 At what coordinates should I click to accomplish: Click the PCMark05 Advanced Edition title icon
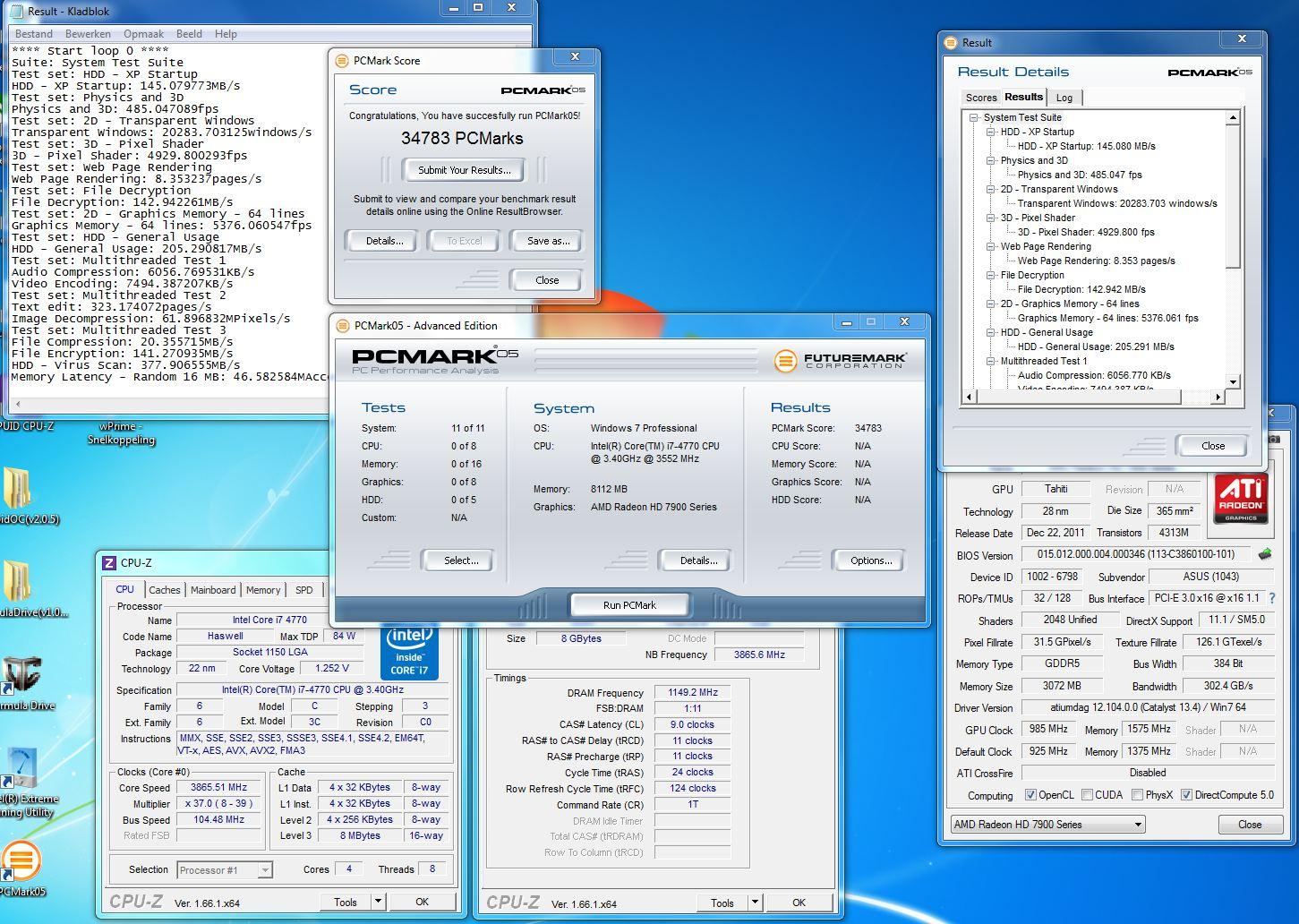[x=343, y=326]
